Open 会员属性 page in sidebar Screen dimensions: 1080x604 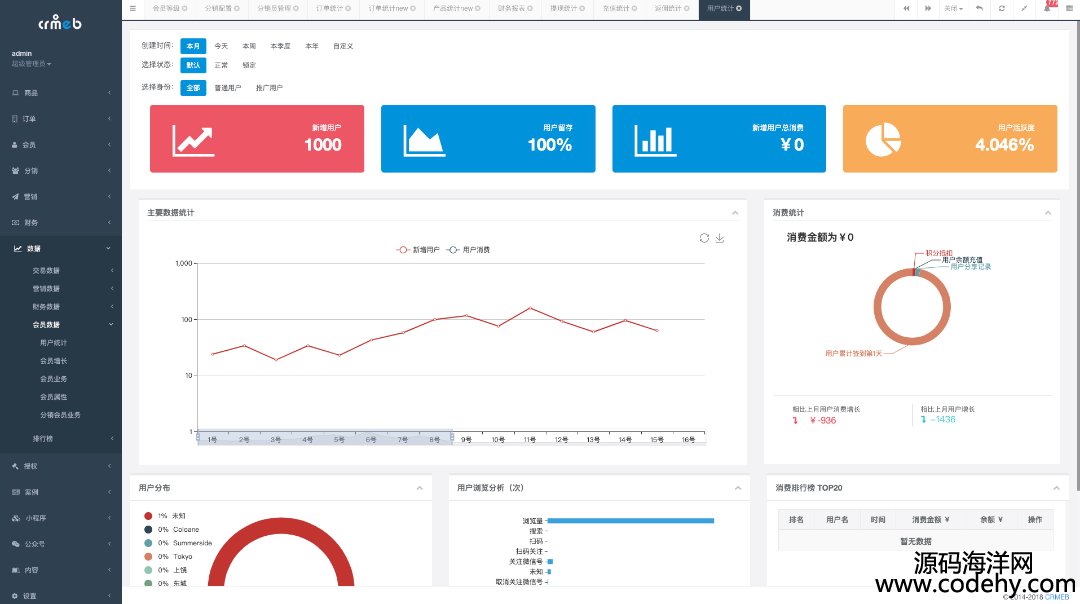[54, 397]
